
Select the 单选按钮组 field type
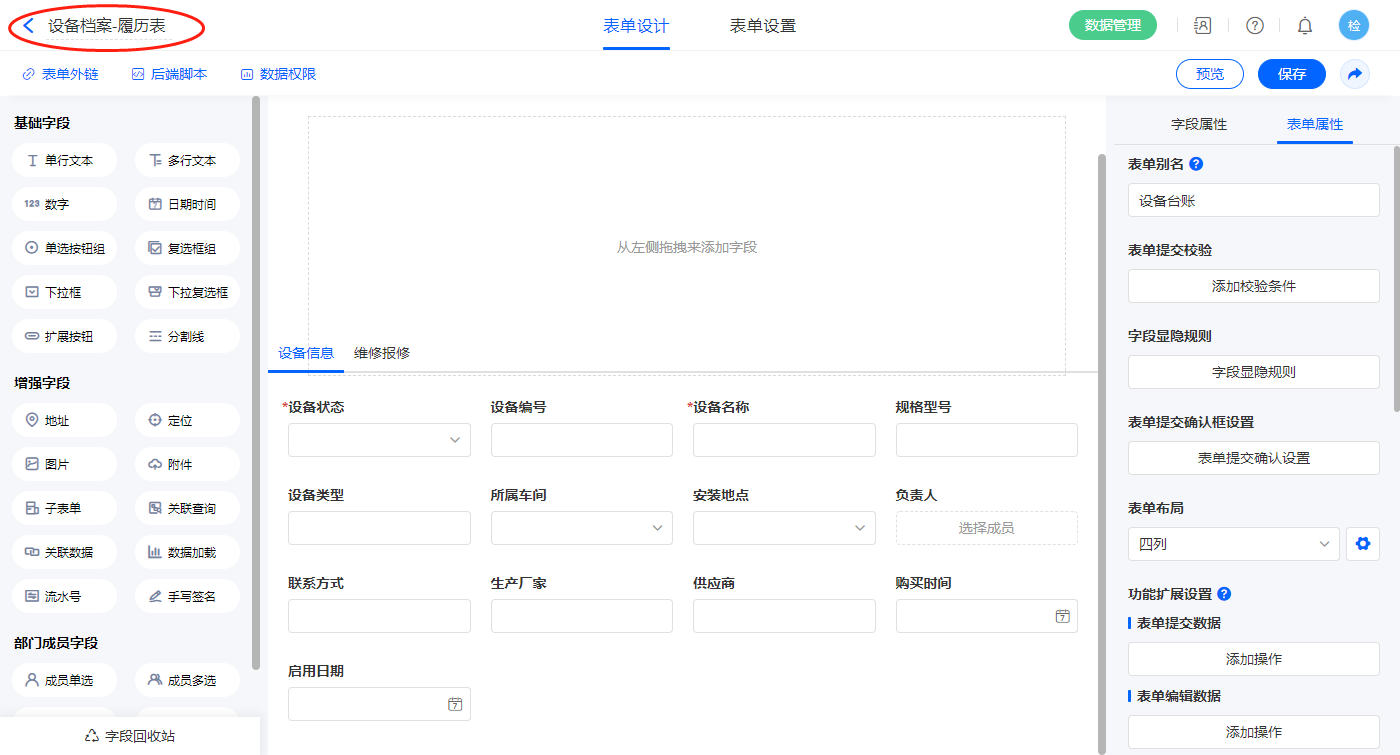click(65, 248)
